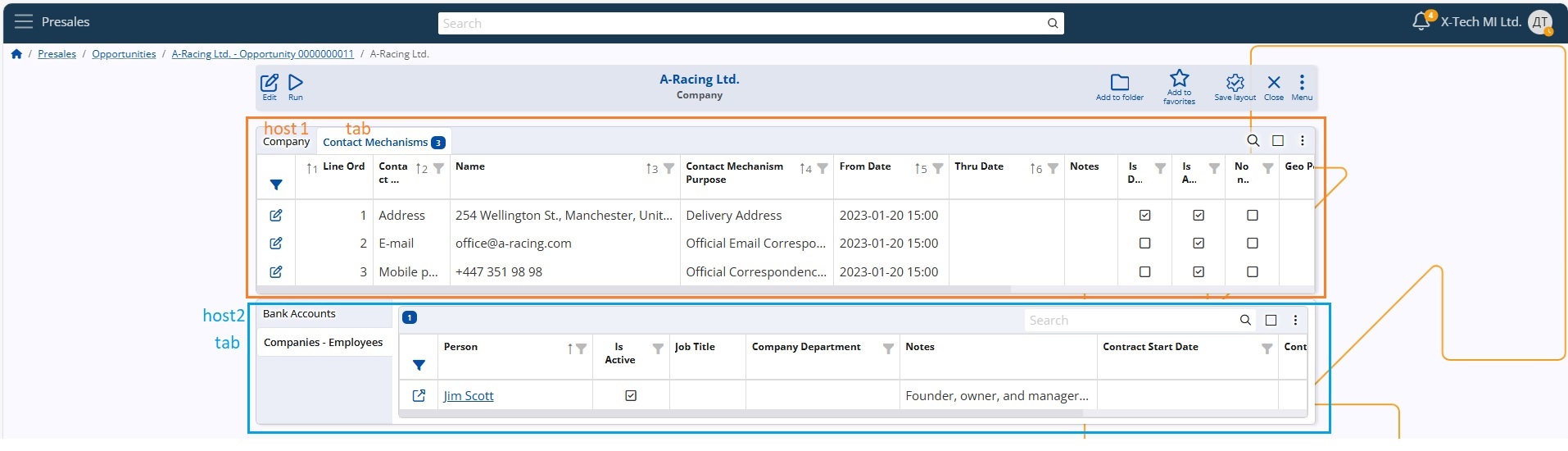
Task: Go to the home breadcrumb icon
Action: [x=16, y=54]
